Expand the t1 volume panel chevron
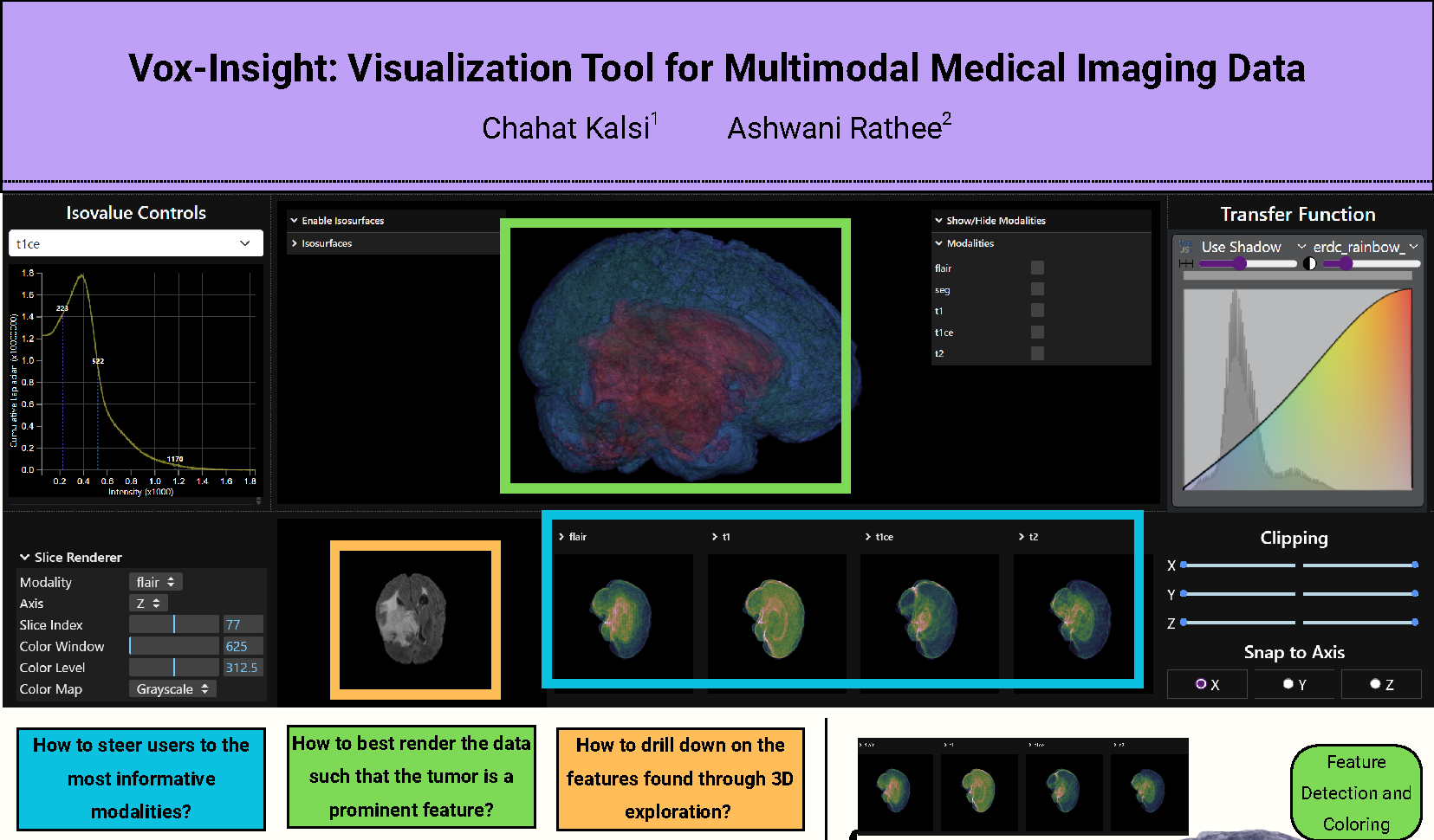Image resolution: width=1434 pixels, height=840 pixels. pyautogui.click(x=715, y=537)
